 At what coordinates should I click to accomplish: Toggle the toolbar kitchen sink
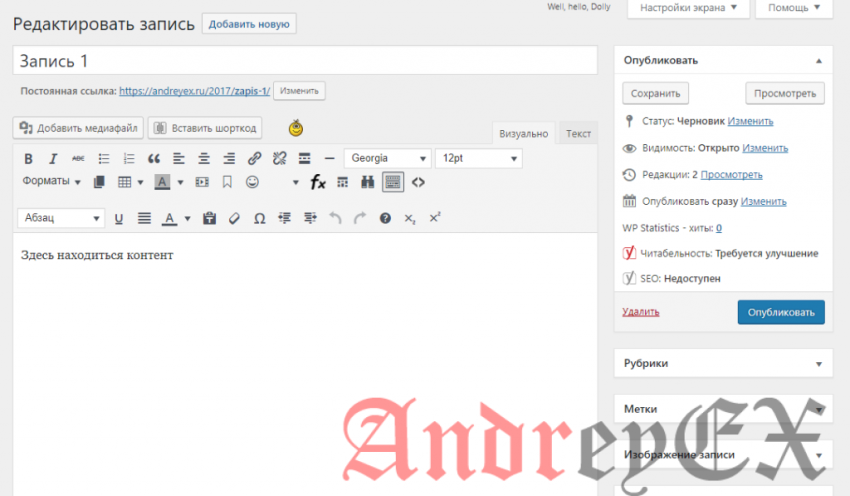pos(393,182)
